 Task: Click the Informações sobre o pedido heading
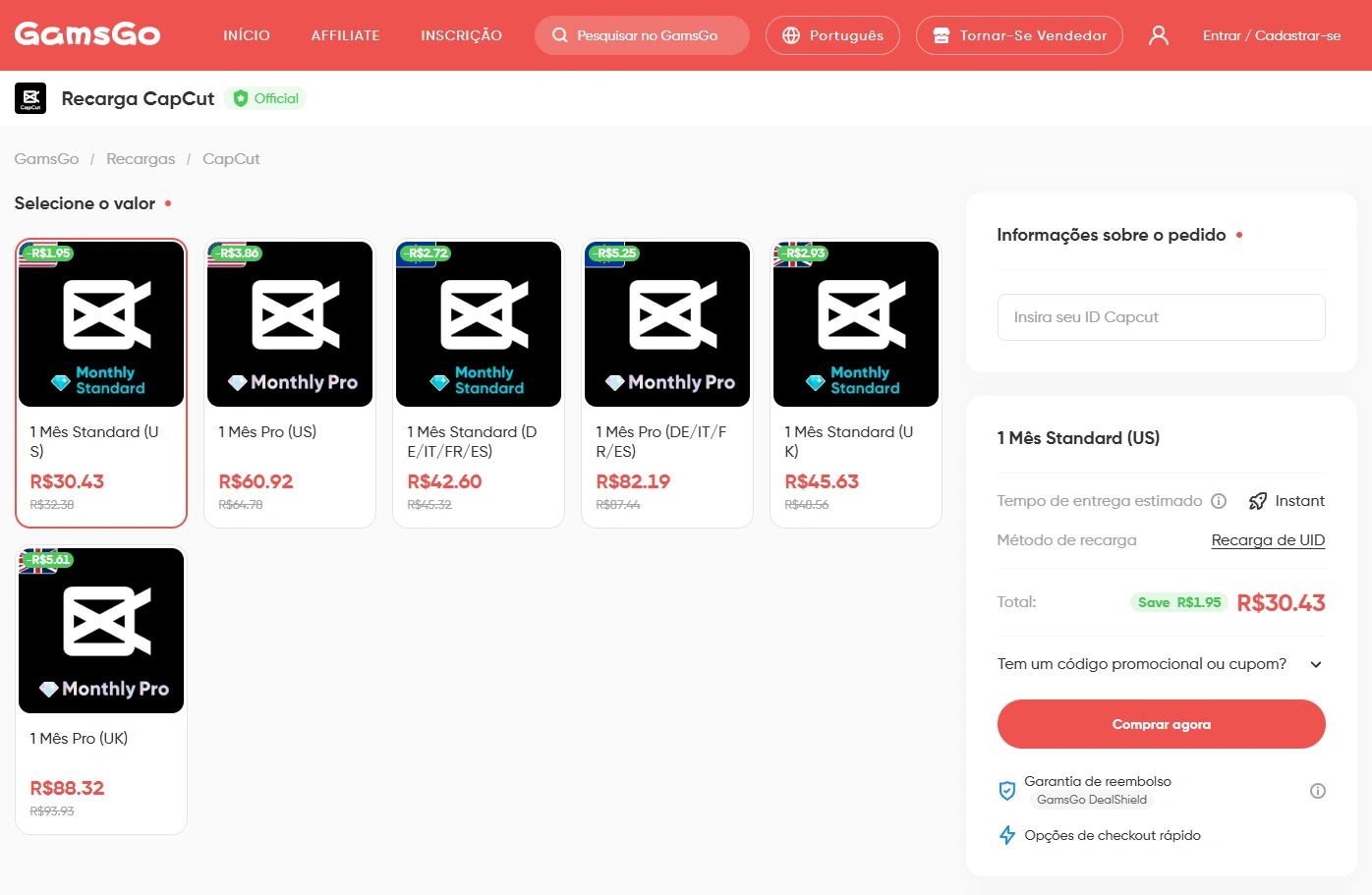click(x=1112, y=235)
